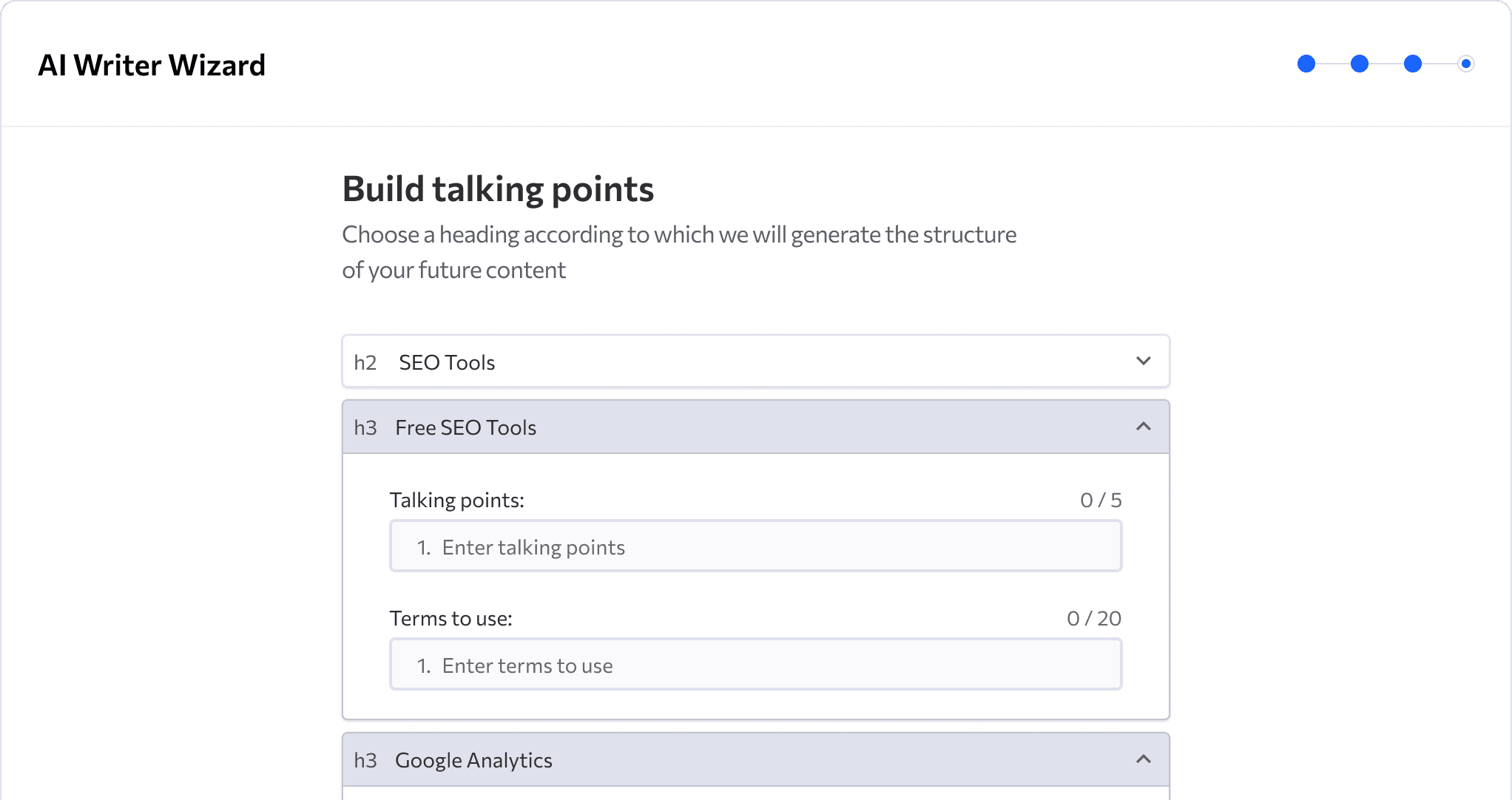Image resolution: width=1512 pixels, height=800 pixels.
Task: Focus the Enter terms to use field
Action: pyautogui.click(x=756, y=665)
